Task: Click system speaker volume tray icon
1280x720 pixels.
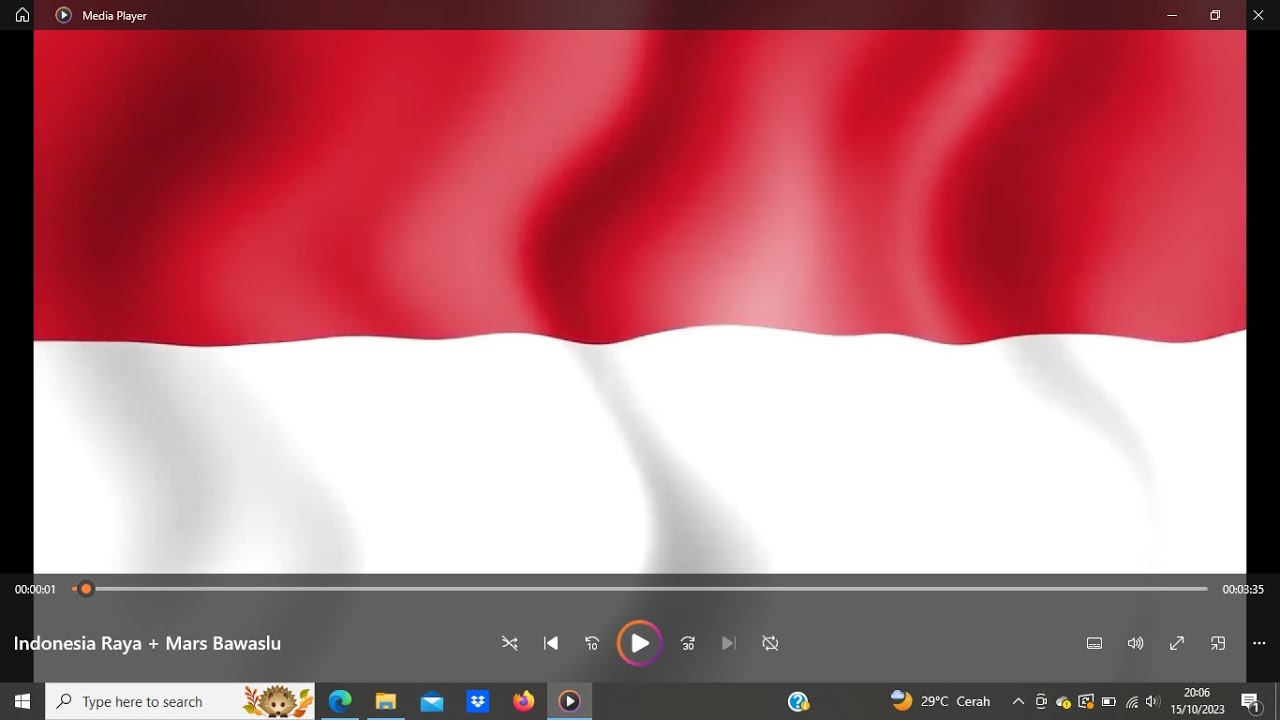Action: (x=1154, y=702)
